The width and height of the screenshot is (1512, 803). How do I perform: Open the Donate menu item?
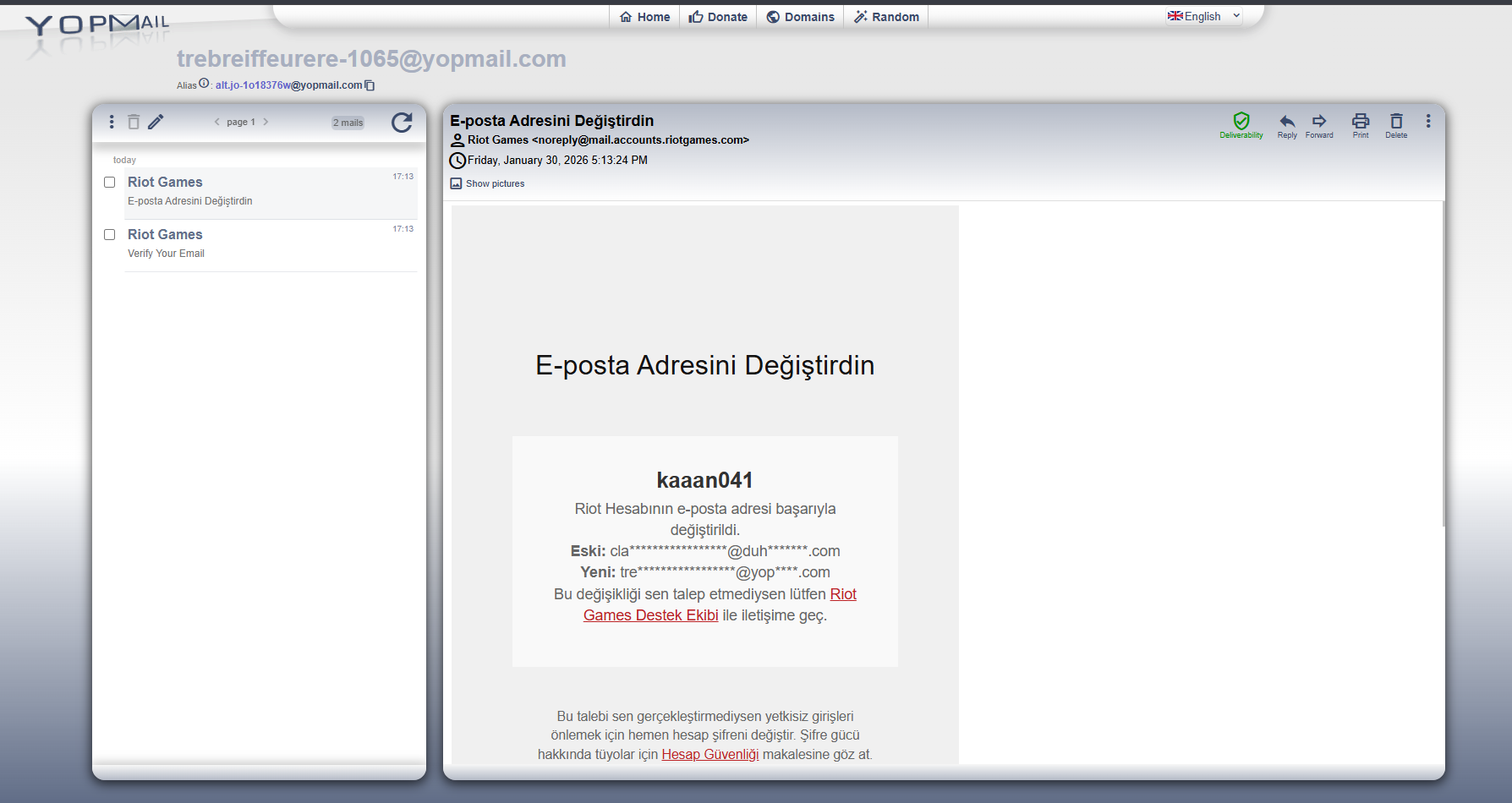coord(718,17)
